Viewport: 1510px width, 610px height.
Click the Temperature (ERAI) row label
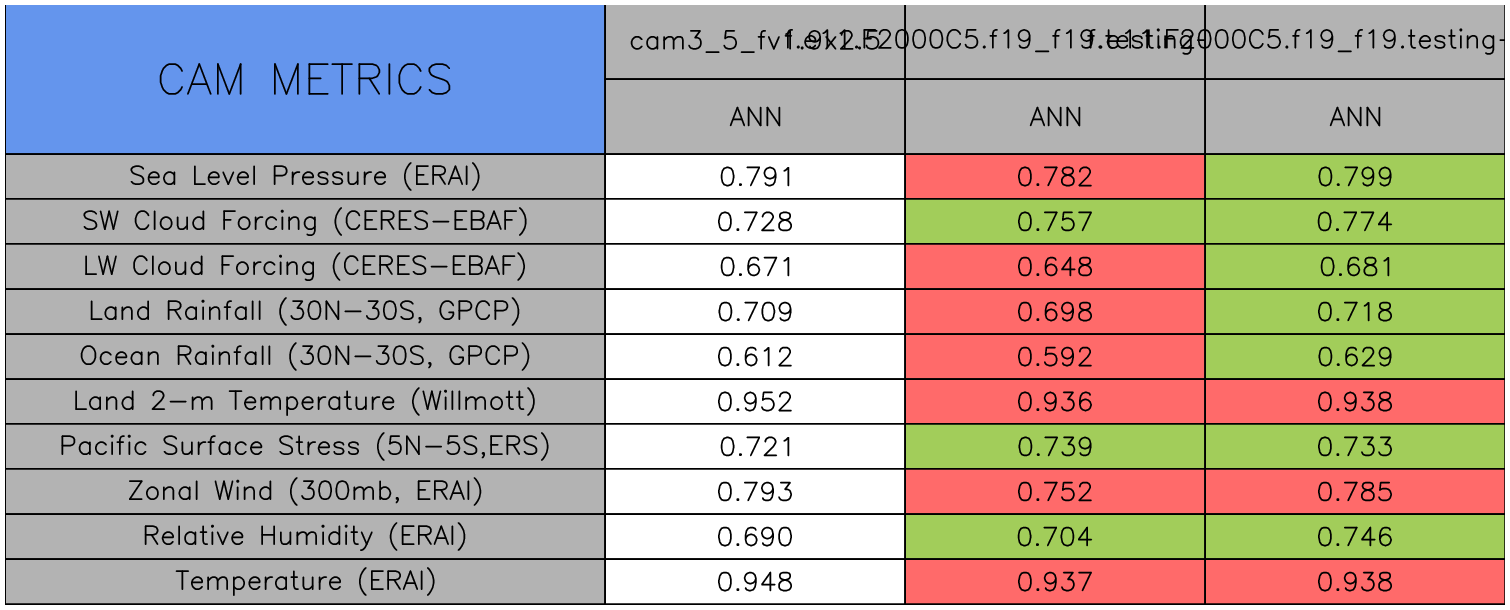[x=305, y=582]
